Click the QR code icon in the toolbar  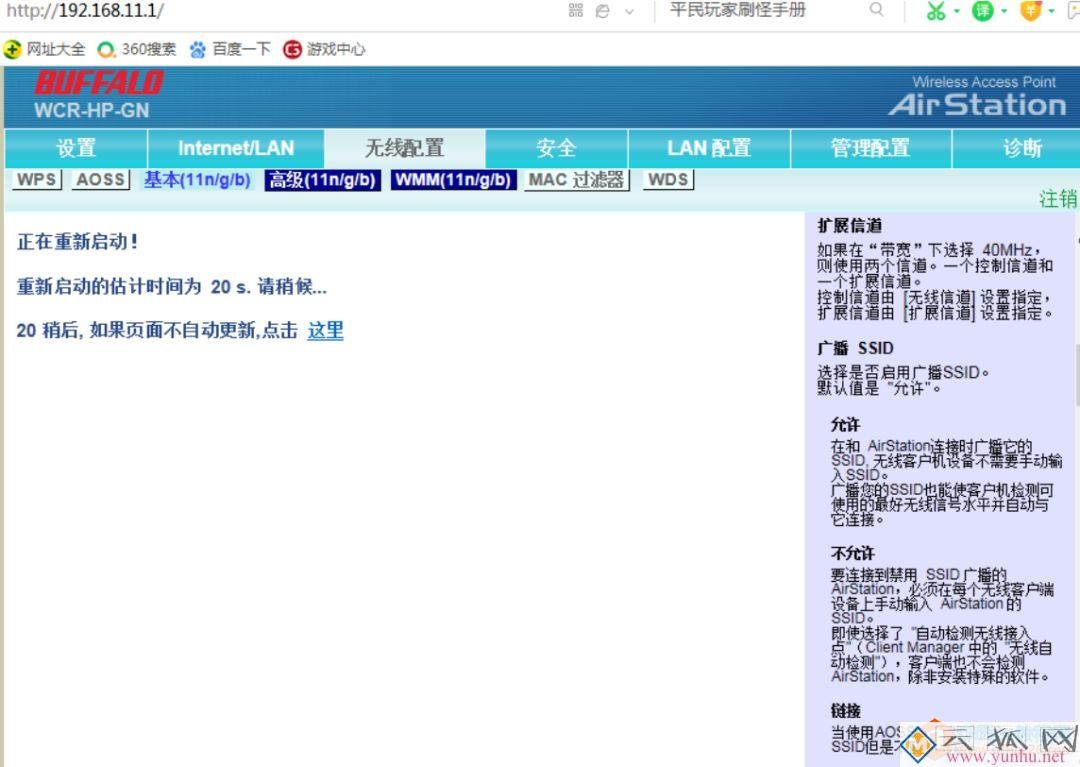578,12
